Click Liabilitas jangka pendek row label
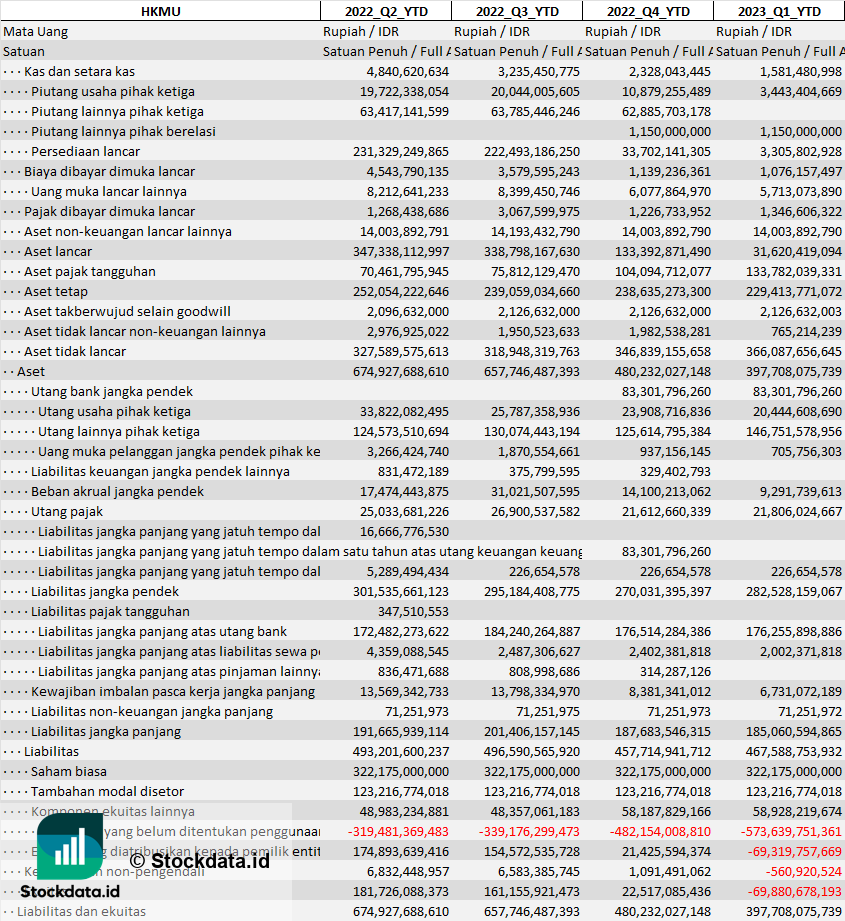Image resolution: width=845 pixels, height=921 pixels. [x=105, y=591]
